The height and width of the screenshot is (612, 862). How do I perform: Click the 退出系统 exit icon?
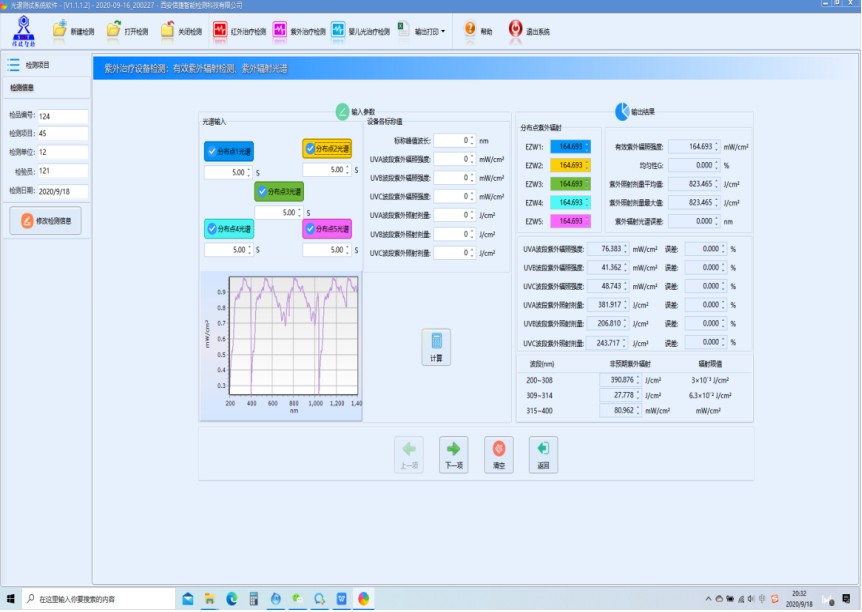point(516,31)
